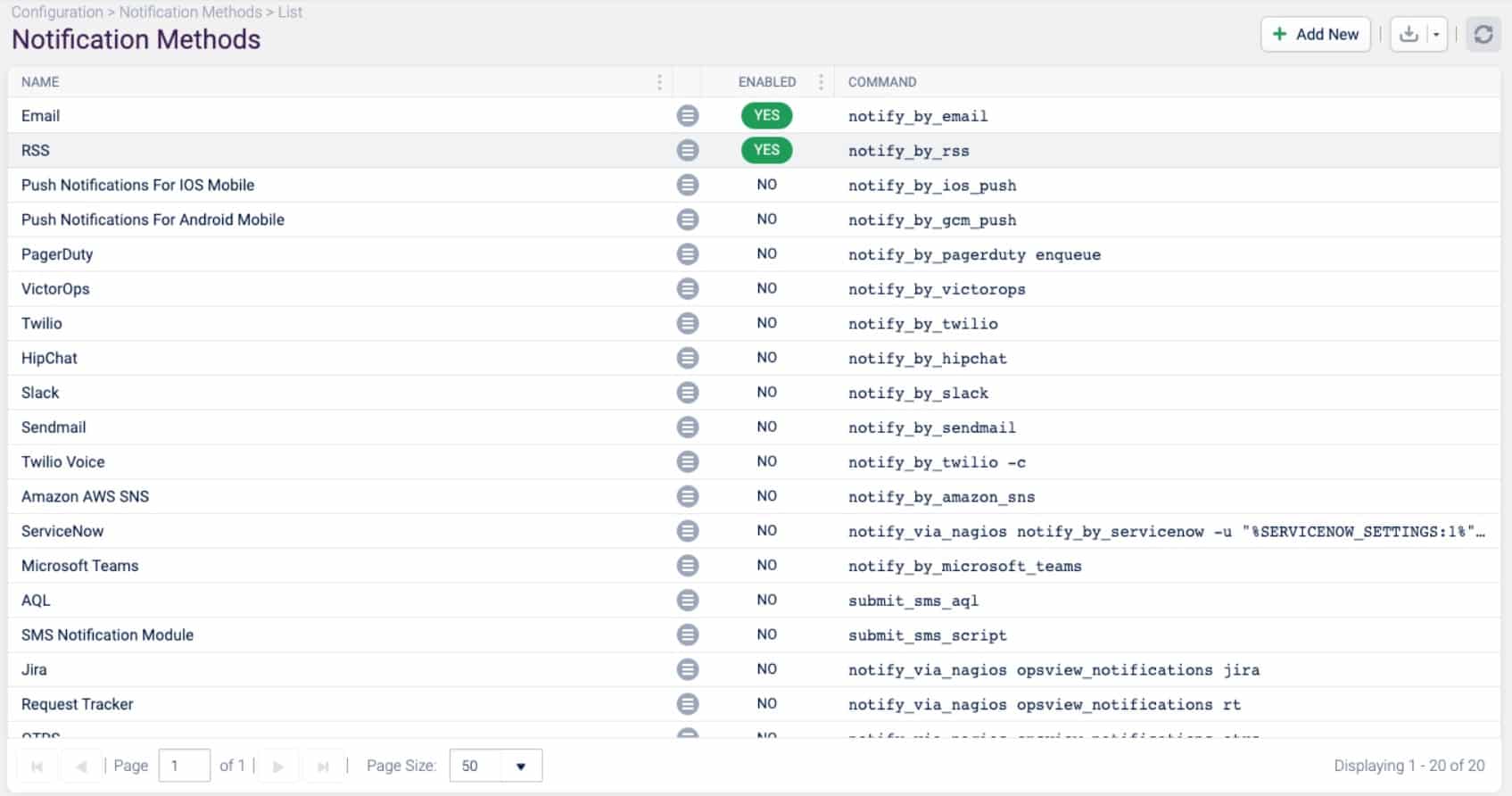The width and height of the screenshot is (1512, 796).
Task: Open the row menu icon for Twilio Voice
Action: tap(687, 462)
